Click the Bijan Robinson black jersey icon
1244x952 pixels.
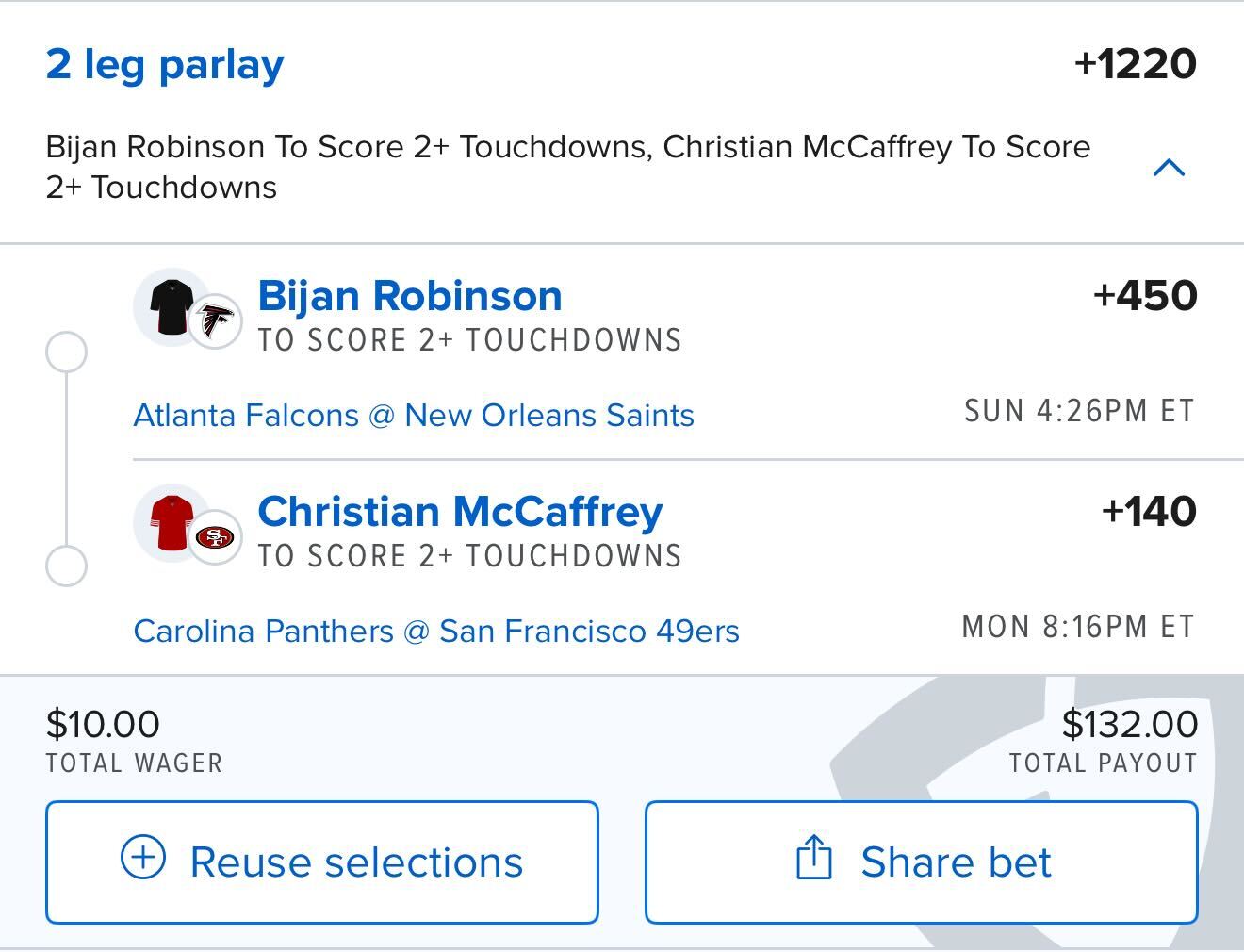[171, 306]
